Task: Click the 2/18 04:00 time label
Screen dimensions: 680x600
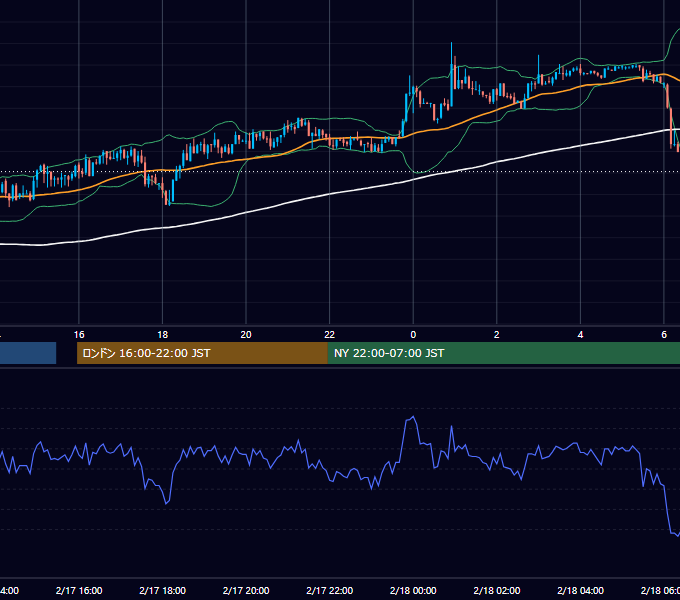Action: click(580, 590)
